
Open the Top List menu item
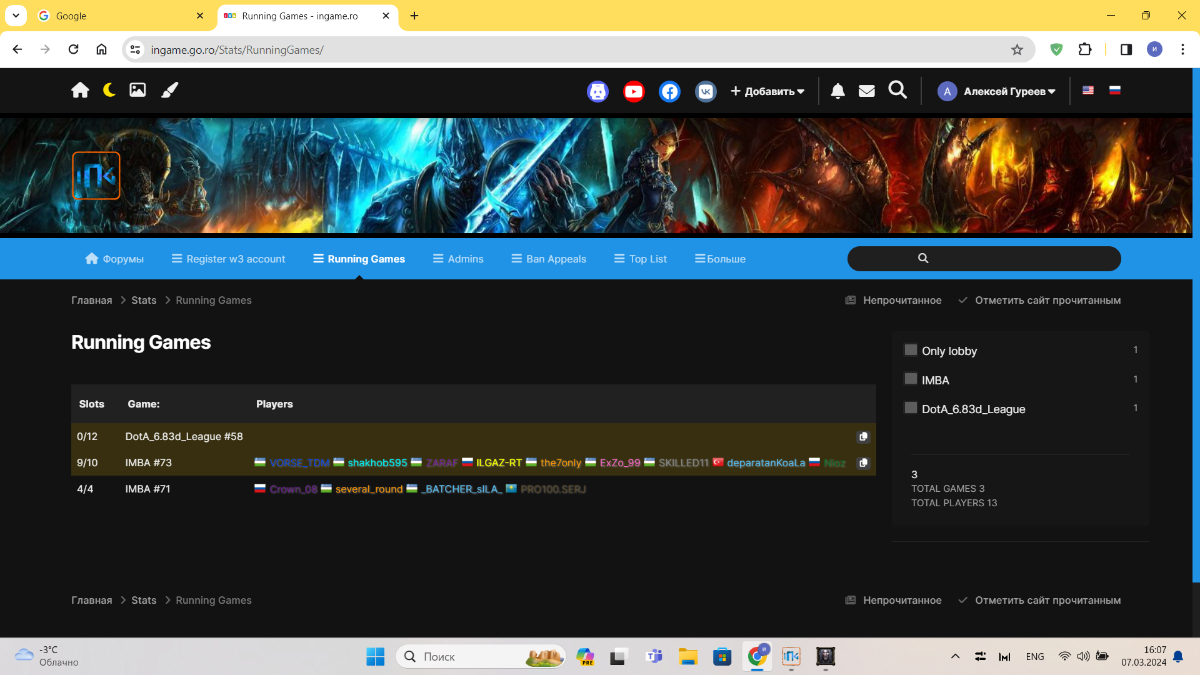pos(640,259)
